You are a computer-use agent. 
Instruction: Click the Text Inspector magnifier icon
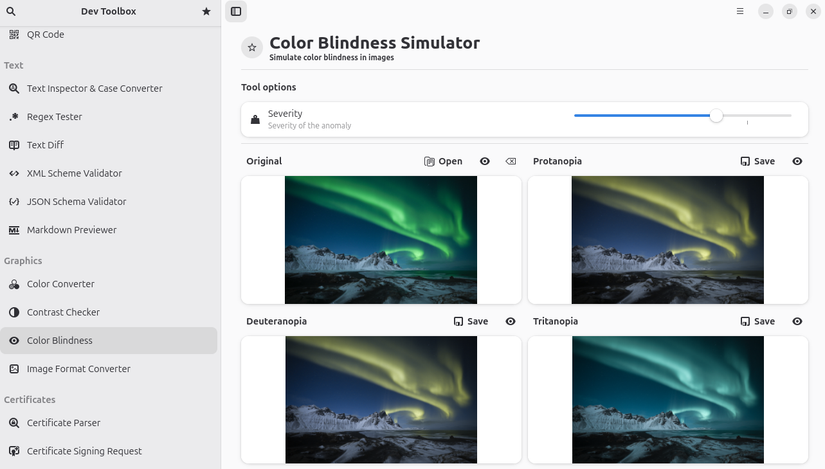coord(14,88)
